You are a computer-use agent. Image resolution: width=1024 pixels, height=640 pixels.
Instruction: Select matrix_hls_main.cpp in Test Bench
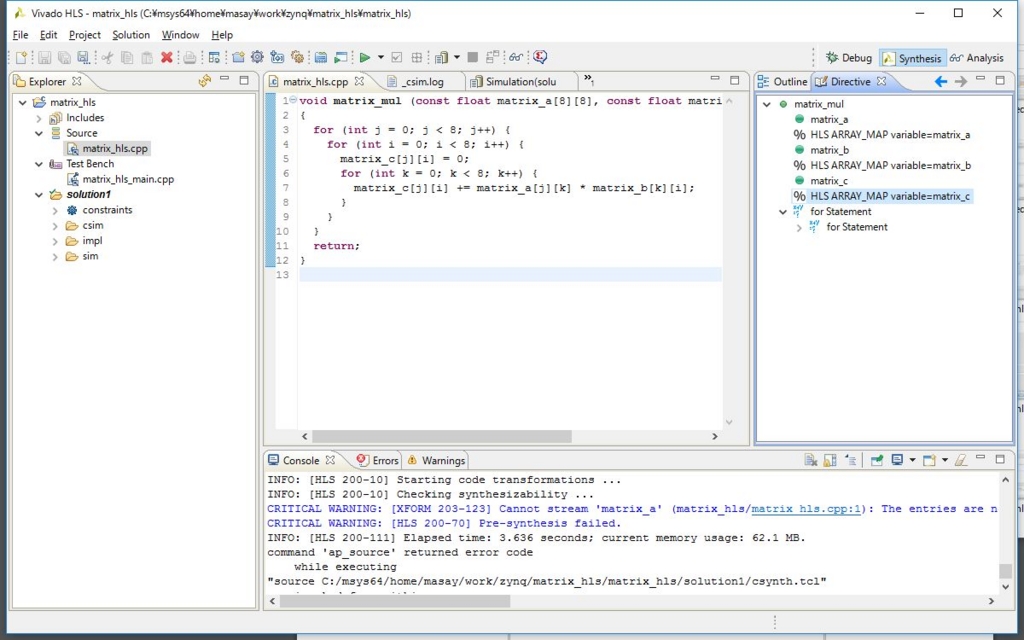click(128, 180)
